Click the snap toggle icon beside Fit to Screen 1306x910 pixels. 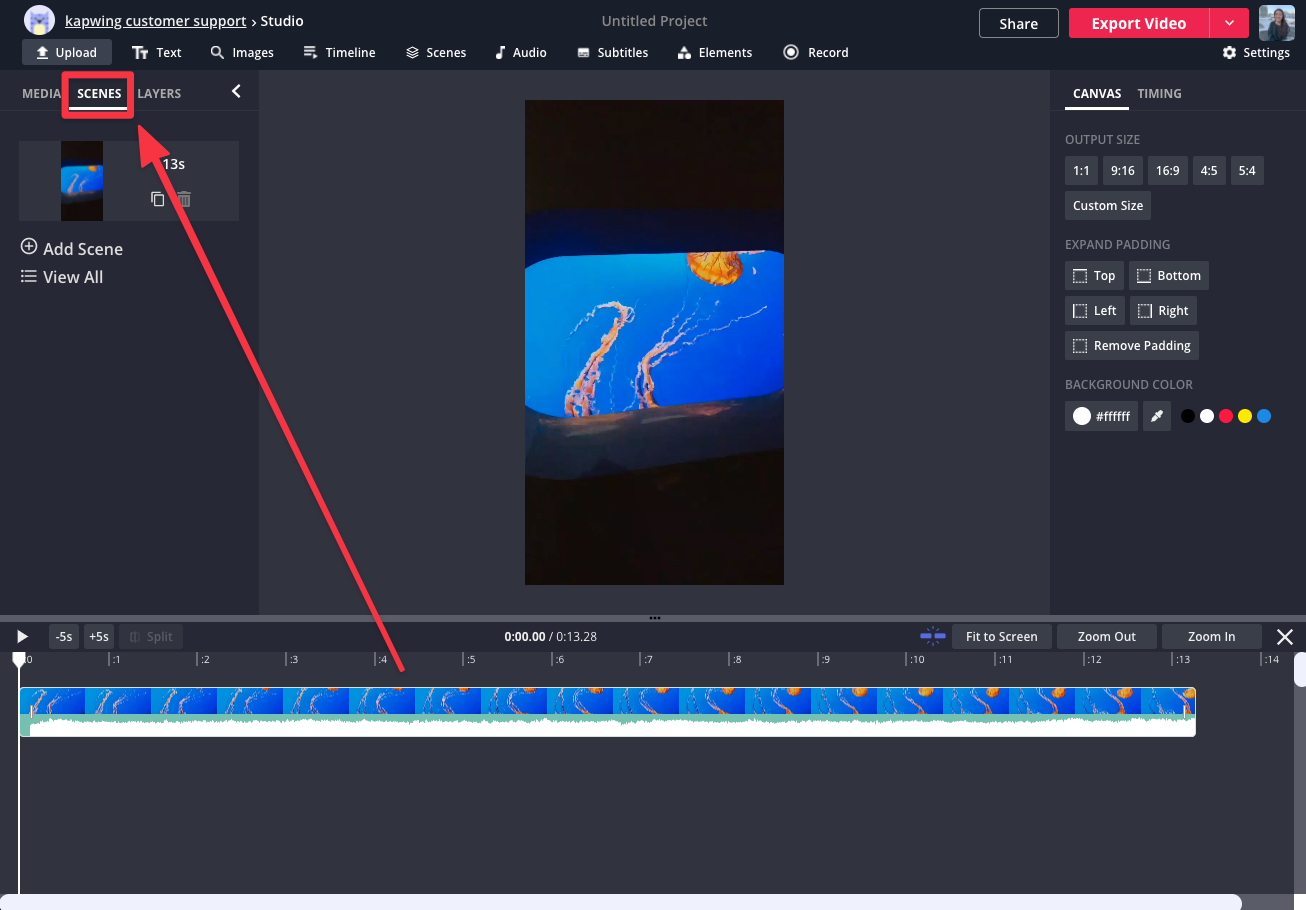click(932, 636)
